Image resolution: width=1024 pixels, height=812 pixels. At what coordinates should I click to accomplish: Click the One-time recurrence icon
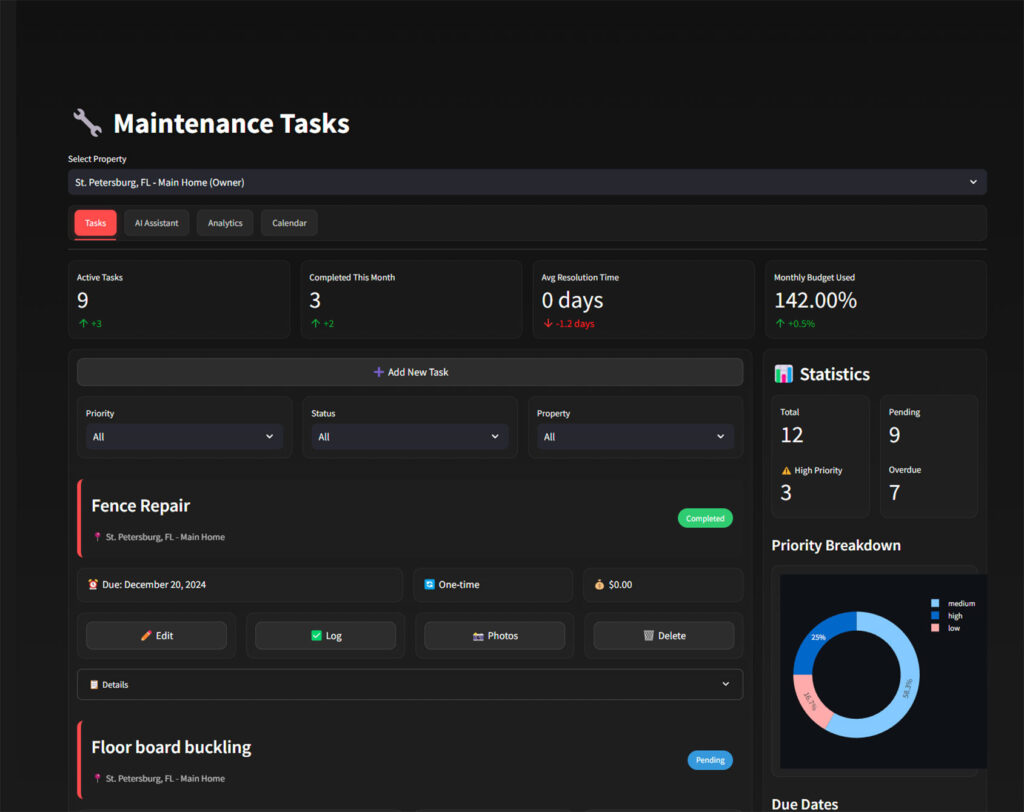tap(430, 584)
